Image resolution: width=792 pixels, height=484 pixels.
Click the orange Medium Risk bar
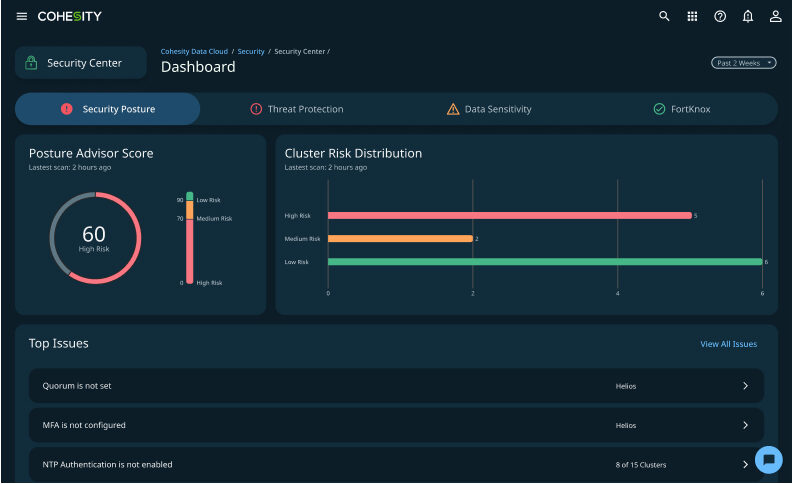(400, 238)
